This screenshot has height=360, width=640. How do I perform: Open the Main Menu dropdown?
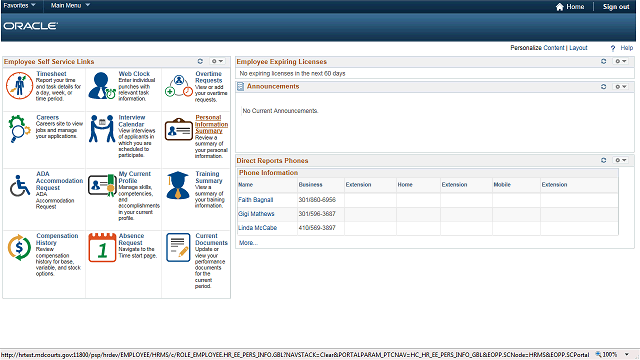(70, 5)
